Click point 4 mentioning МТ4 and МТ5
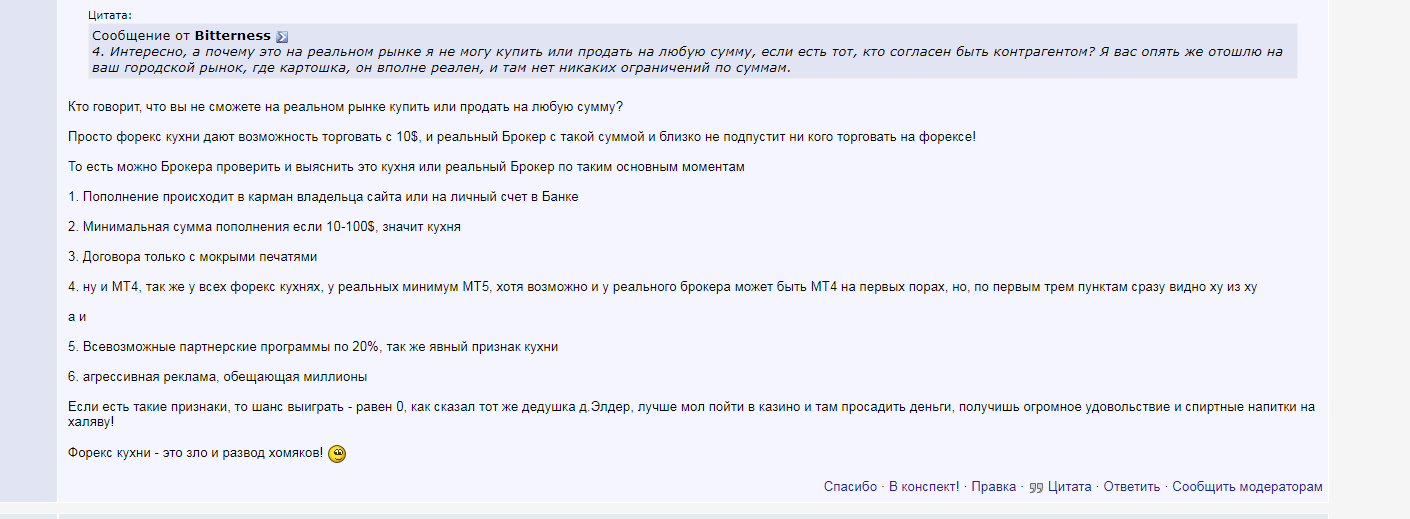 (x=662, y=287)
